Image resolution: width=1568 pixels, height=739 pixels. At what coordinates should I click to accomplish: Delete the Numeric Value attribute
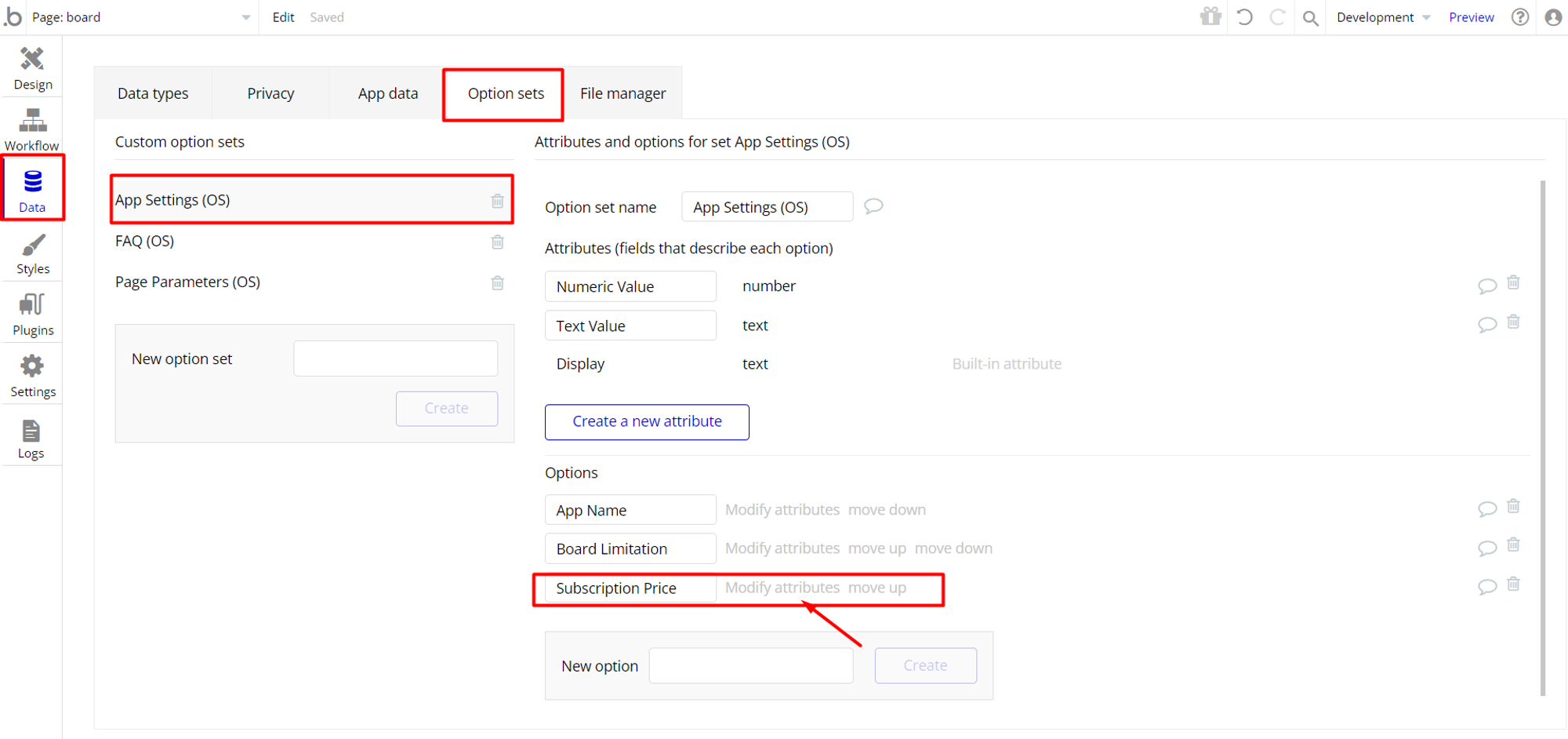point(1513,282)
